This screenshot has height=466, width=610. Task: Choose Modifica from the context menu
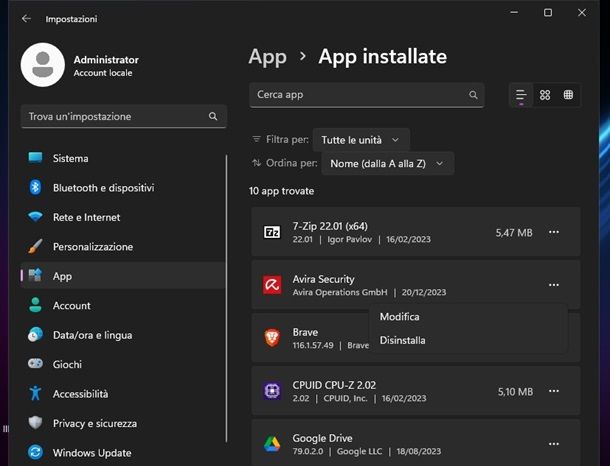468,317
